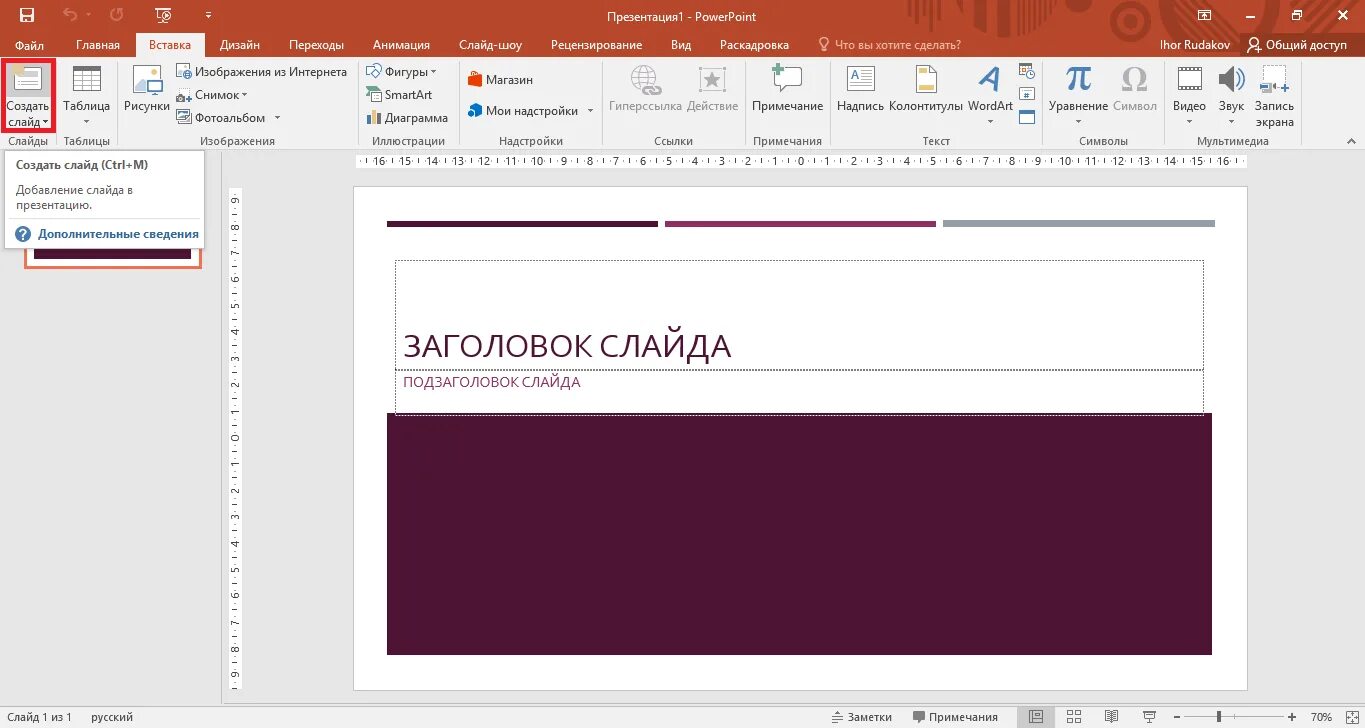Expand the WordArt dropdown arrow
This screenshot has width=1365, height=728.
990,122
